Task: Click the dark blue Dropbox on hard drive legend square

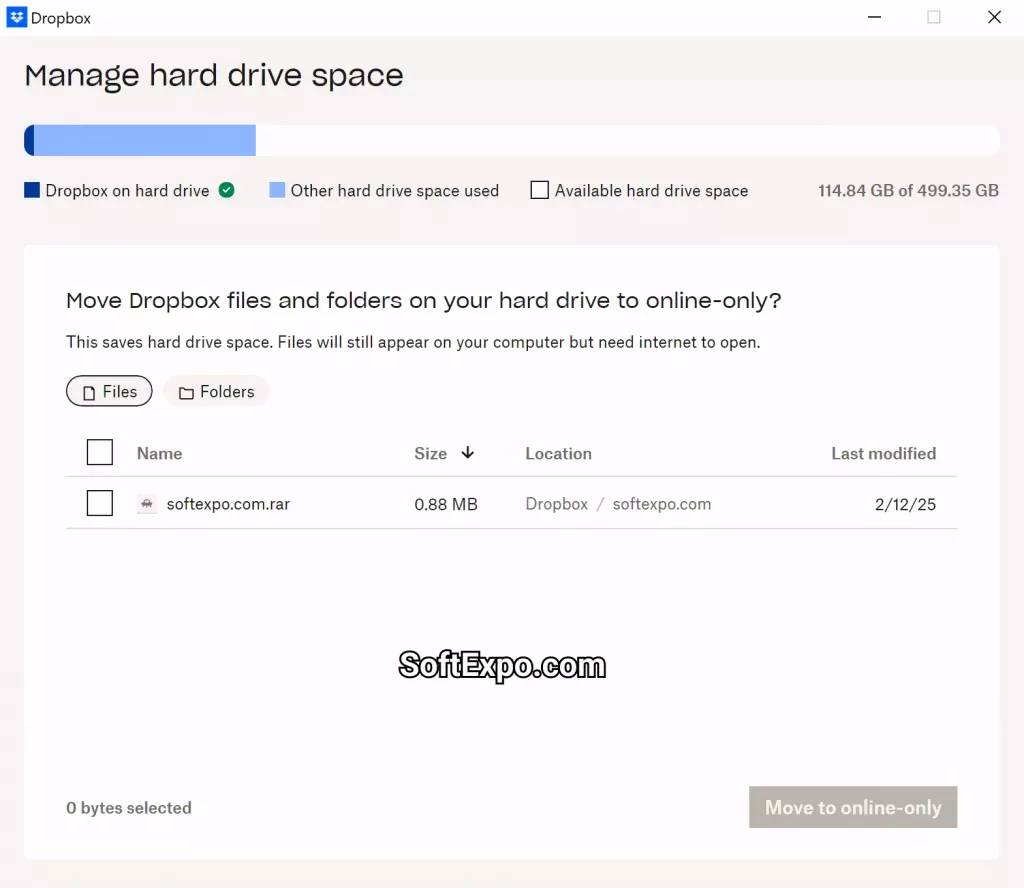Action: click(x=31, y=190)
